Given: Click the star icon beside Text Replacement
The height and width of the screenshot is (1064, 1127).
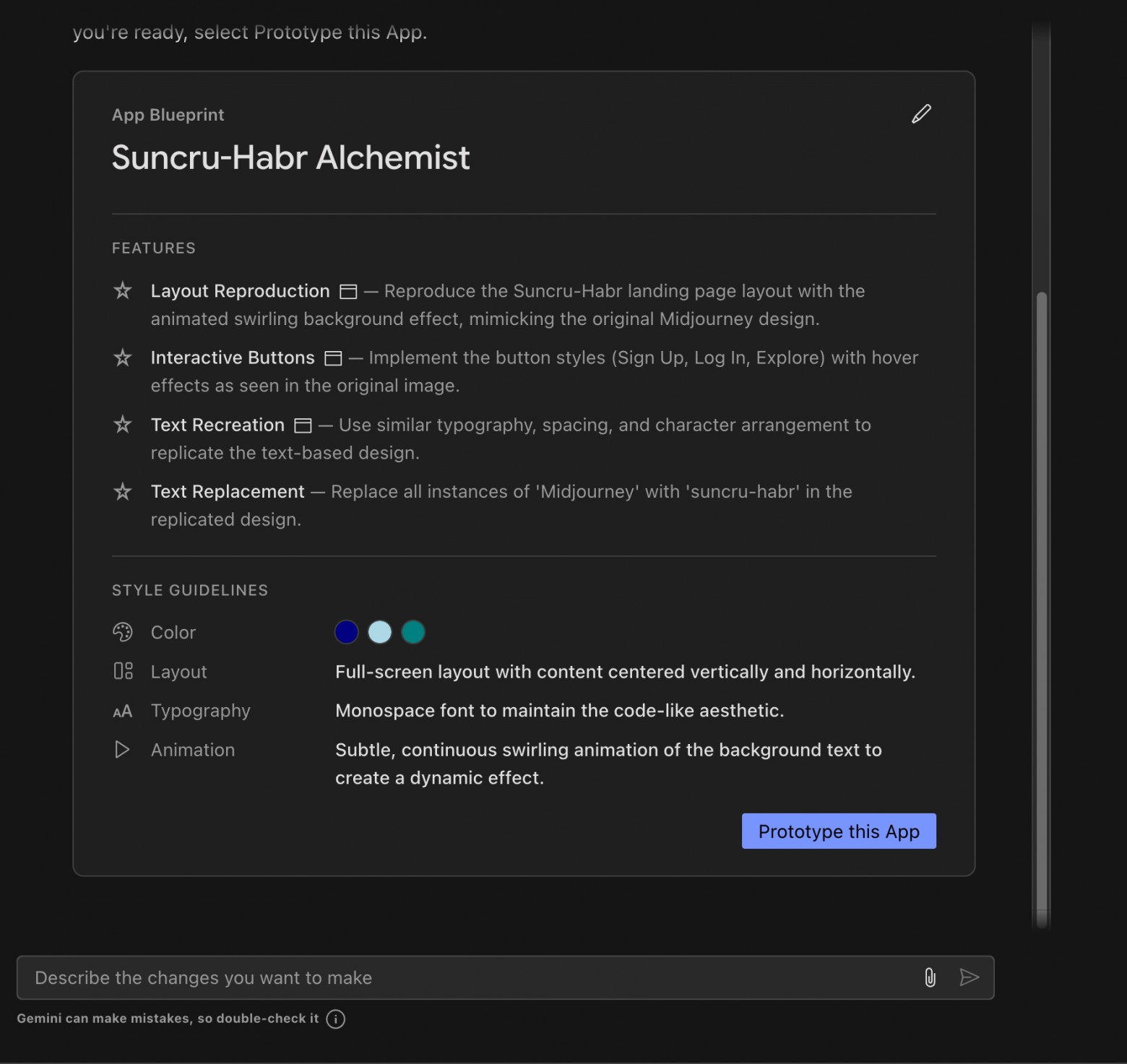Looking at the screenshot, I should [x=123, y=492].
